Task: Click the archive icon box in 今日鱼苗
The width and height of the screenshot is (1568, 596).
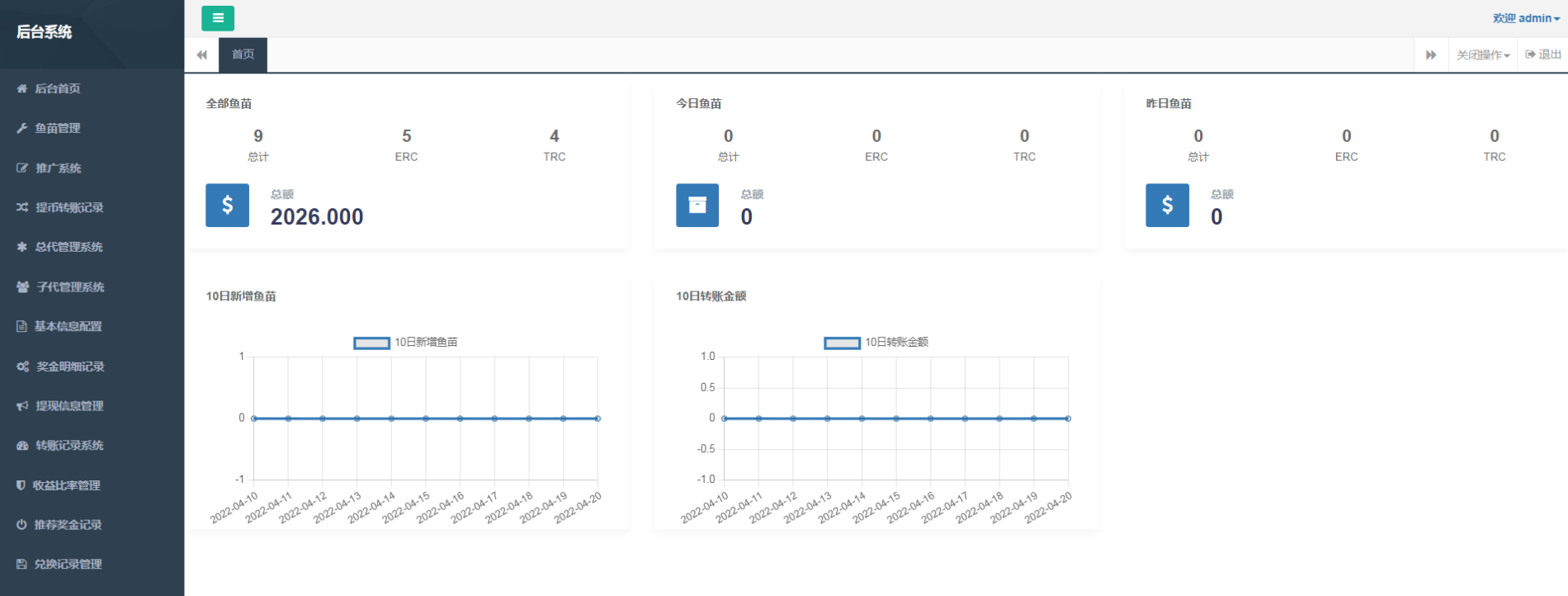Action: pyautogui.click(x=697, y=206)
